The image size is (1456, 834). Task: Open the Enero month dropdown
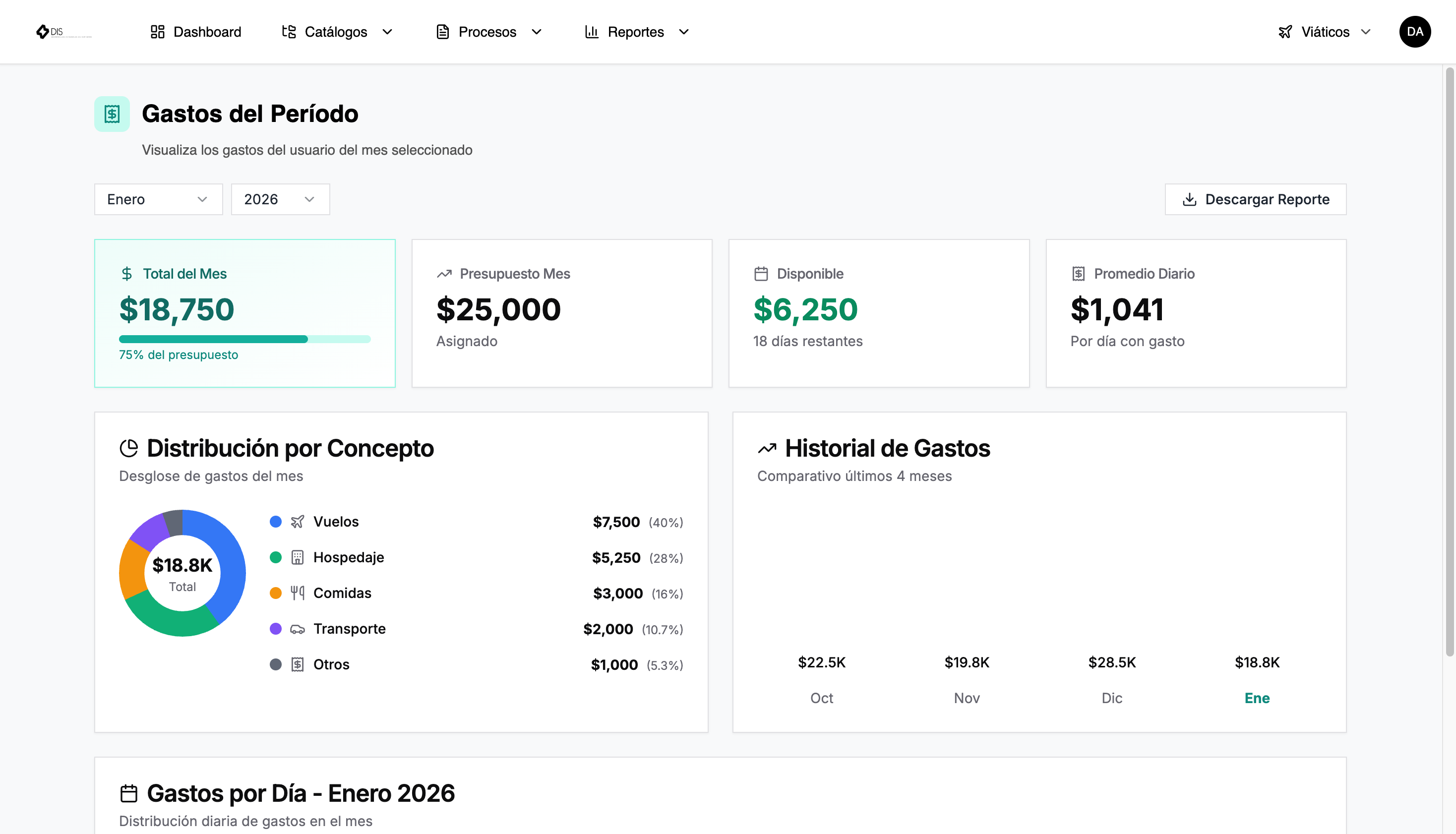[x=159, y=199]
